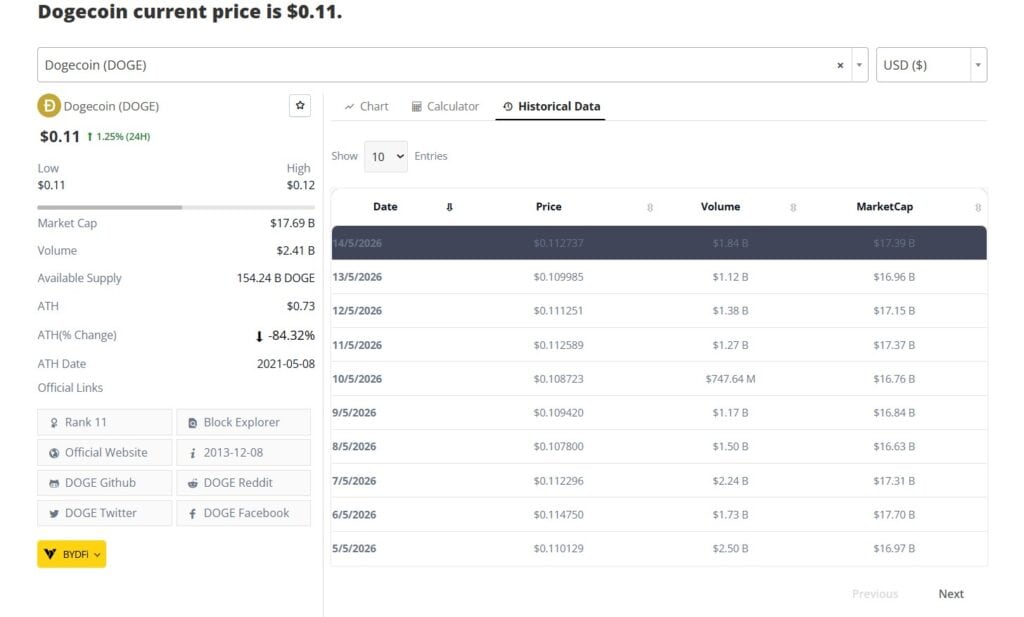Open the DOGE Facebook link
The width and height of the screenshot is (1024, 617).
click(x=244, y=513)
